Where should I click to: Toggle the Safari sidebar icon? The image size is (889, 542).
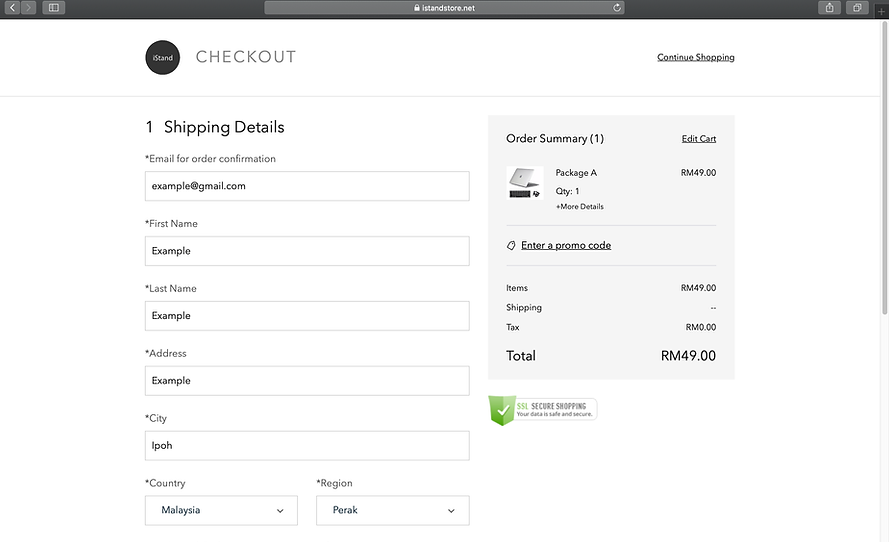(x=54, y=8)
